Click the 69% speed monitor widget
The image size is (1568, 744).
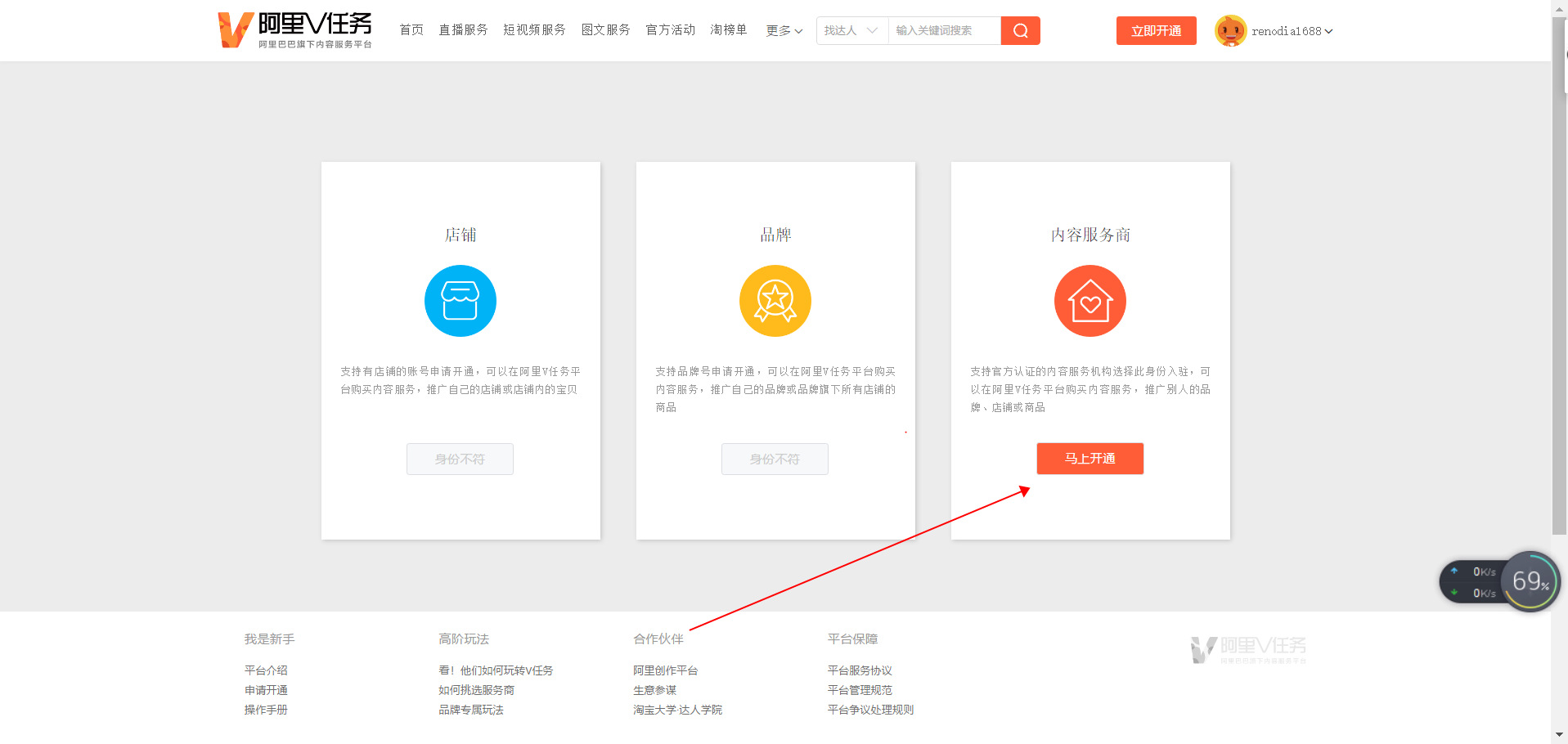tap(1500, 581)
